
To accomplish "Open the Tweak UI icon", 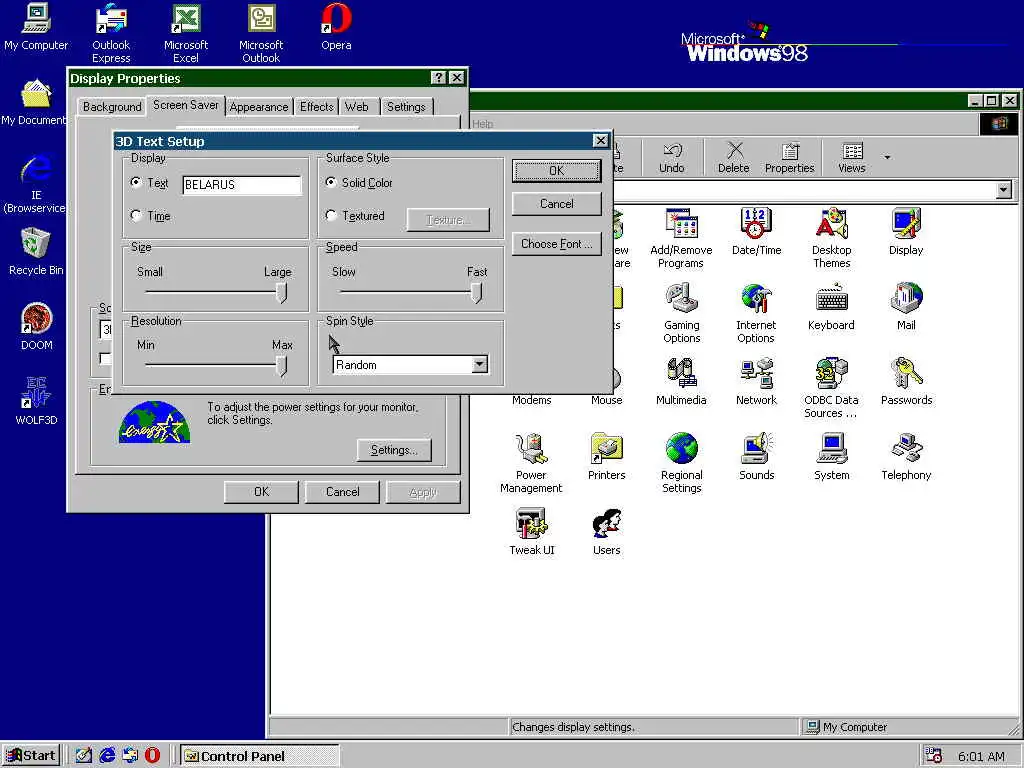I will pyautogui.click(x=532, y=532).
